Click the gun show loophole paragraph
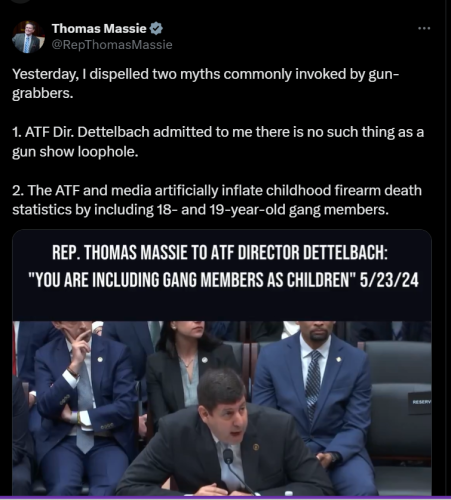This screenshot has width=451, height=500. 218,142
